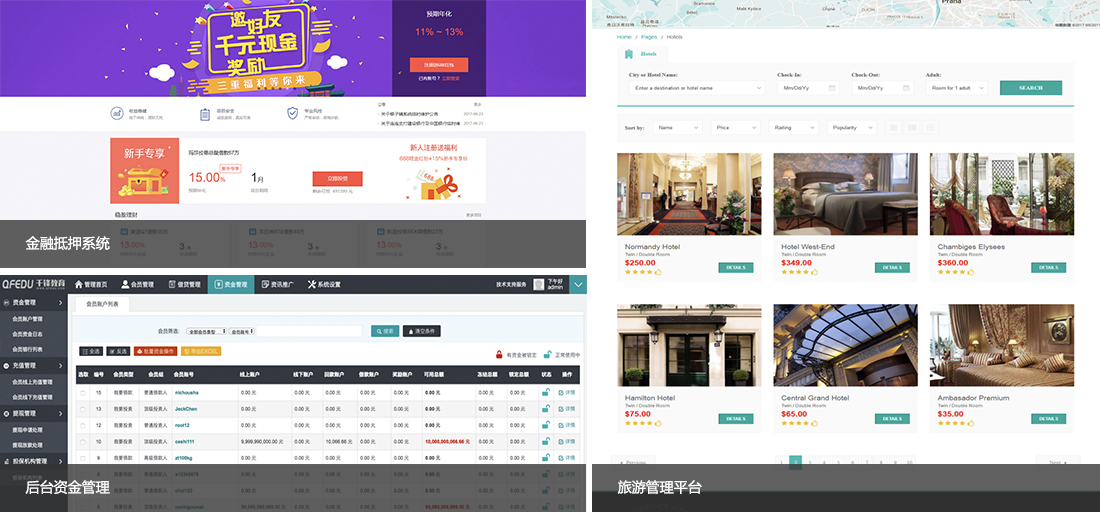Click the 反选 invert selection button
The width and height of the screenshot is (1100, 512).
[x=118, y=351]
